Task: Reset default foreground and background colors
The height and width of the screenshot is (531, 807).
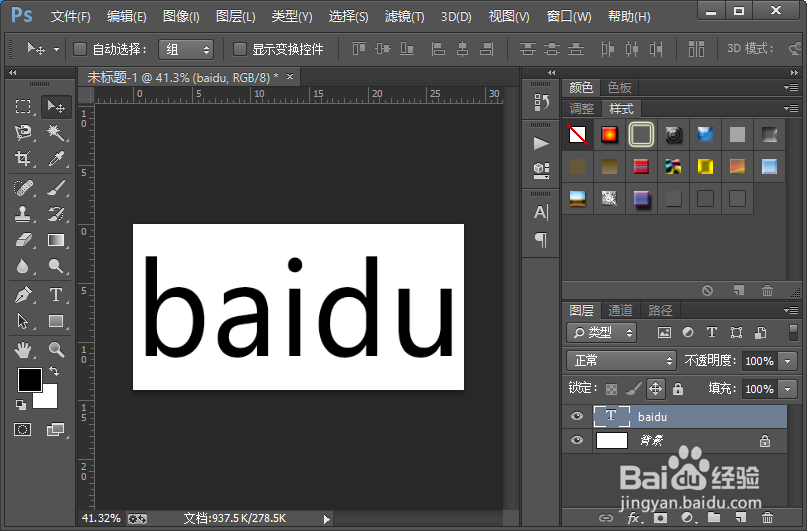Action: coord(21,405)
